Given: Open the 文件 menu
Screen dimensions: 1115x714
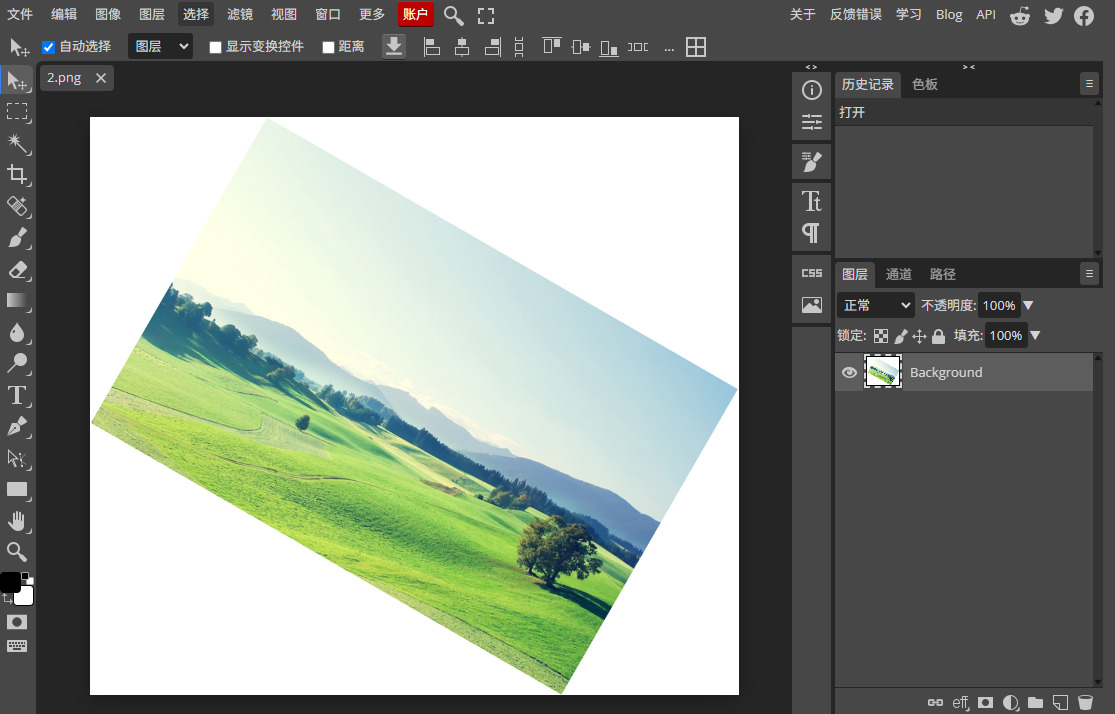Looking at the screenshot, I should tap(20, 14).
